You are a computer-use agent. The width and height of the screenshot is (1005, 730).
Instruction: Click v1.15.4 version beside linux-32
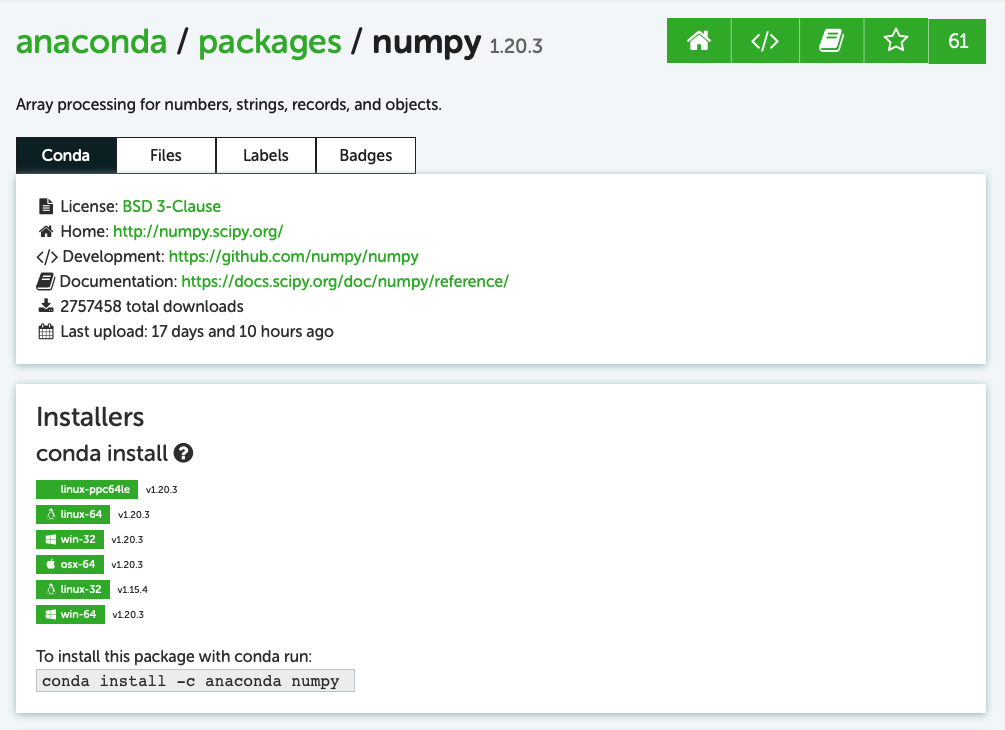pyautogui.click(x=133, y=590)
